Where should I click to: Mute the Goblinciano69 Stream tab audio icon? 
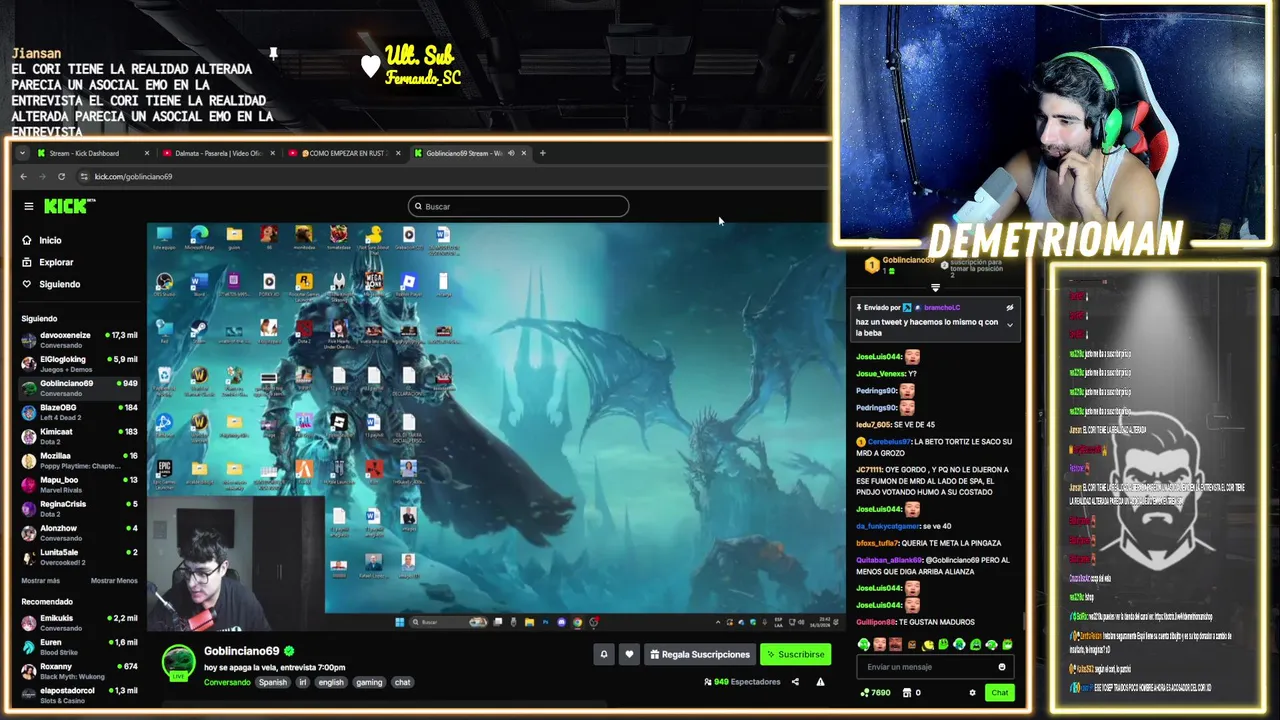click(x=511, y=153)
